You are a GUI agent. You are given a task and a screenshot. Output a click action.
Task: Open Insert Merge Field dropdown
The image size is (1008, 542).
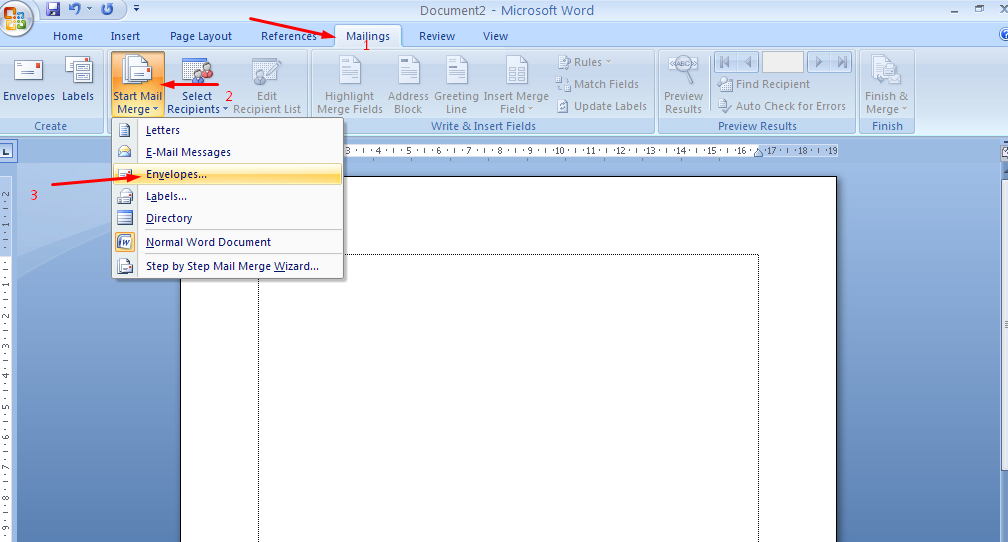[x=516, y=84]
